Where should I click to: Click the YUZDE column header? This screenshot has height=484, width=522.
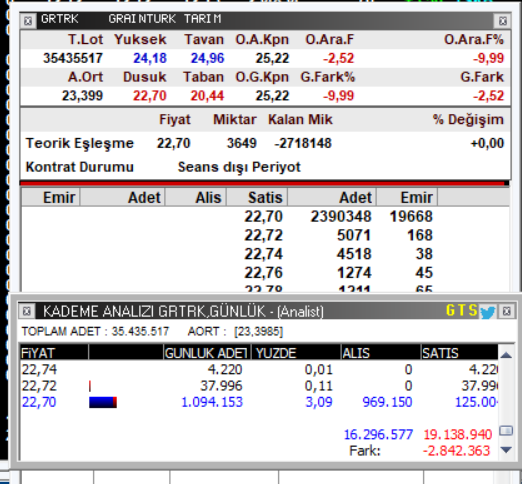click(x=296, y=353)
